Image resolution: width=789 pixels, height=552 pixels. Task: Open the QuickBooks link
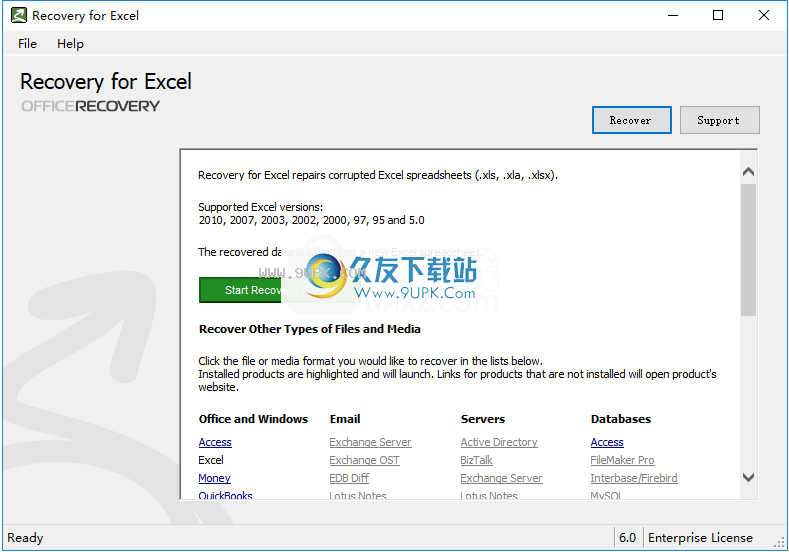[x=225, y=496]
